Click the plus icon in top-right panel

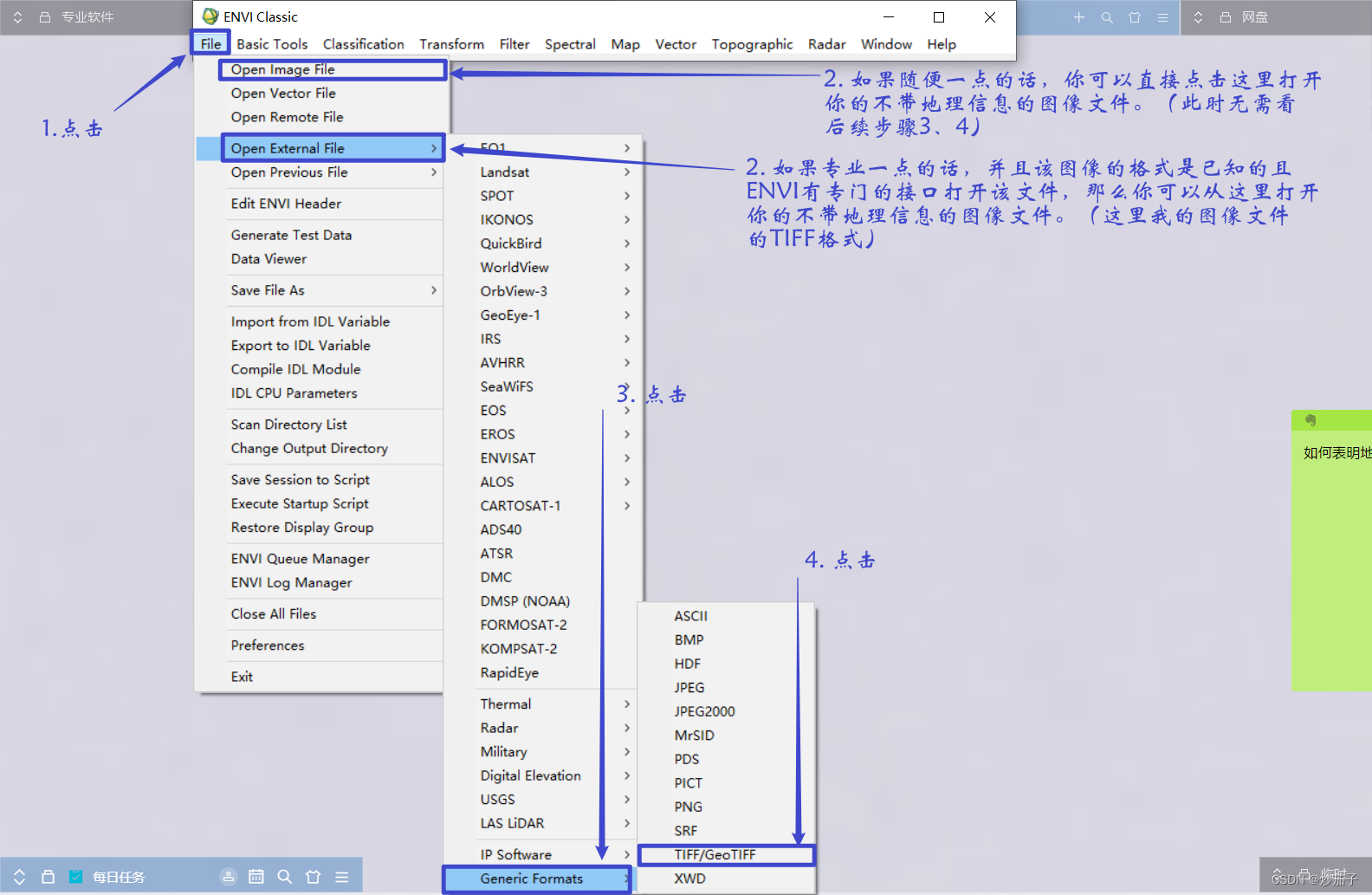tap(1079, 17)
